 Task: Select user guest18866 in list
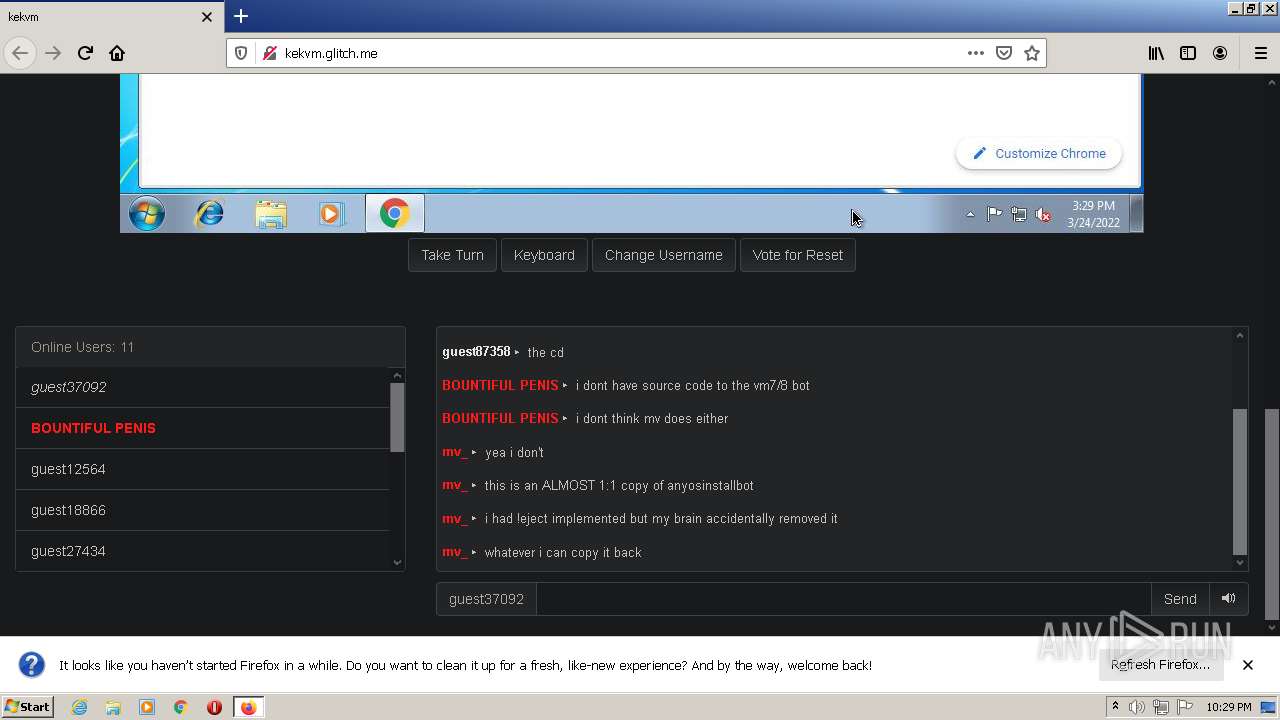(x=202, y=510)
